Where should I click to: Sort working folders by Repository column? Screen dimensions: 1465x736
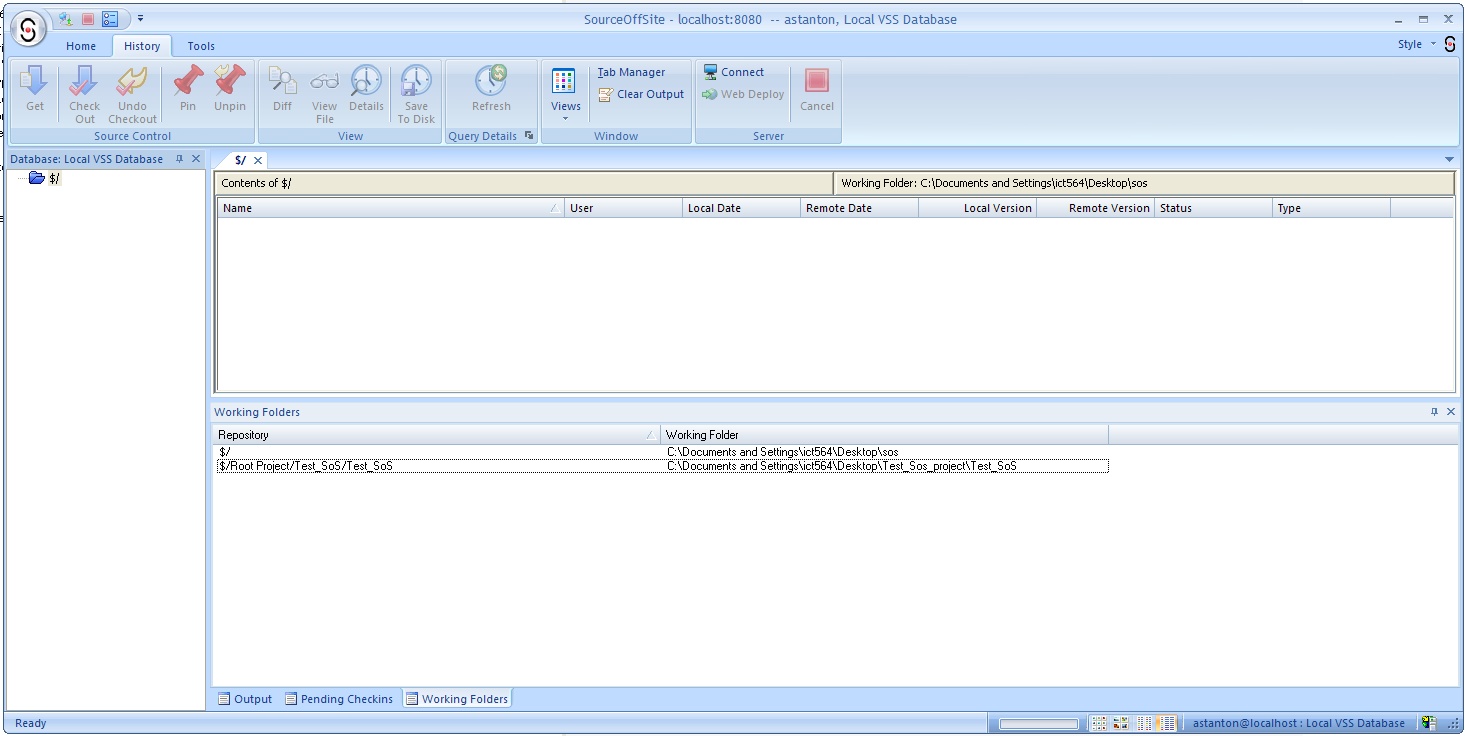tap(437, 435)
